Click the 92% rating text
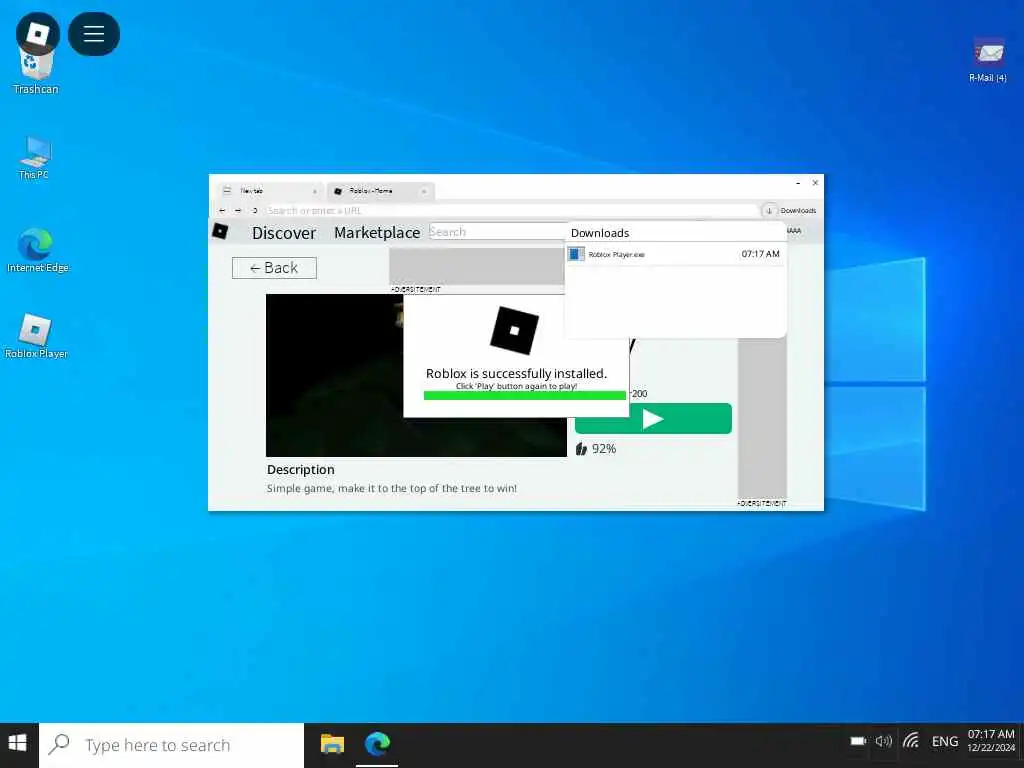This screenshot has width=1024, height=768. [604, 449]
